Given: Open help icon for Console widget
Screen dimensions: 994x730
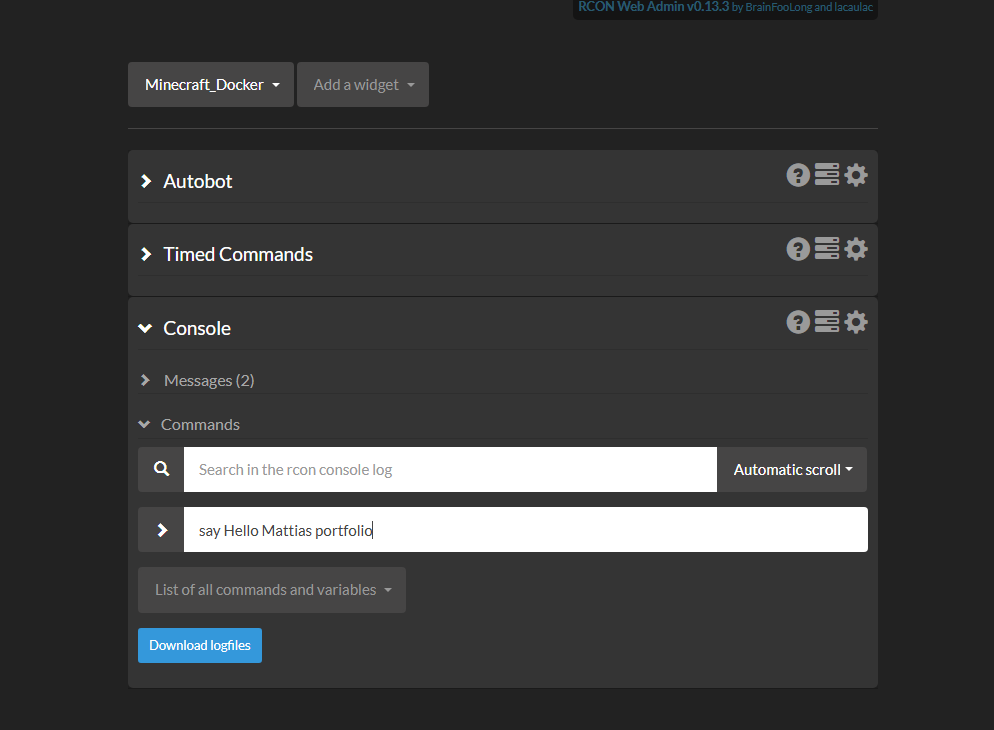Looking at the screenshot, I should tap(798, 322).
